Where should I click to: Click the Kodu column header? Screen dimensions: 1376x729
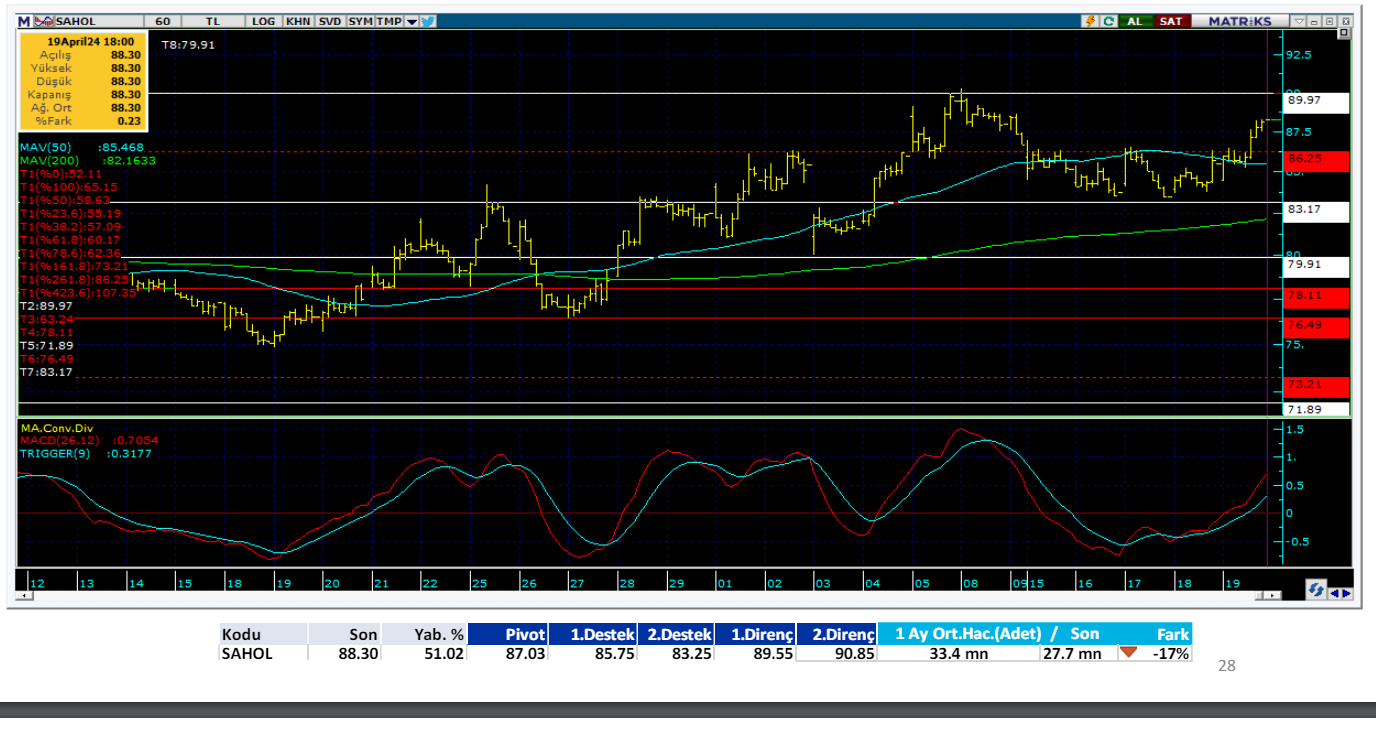(263, 634)
